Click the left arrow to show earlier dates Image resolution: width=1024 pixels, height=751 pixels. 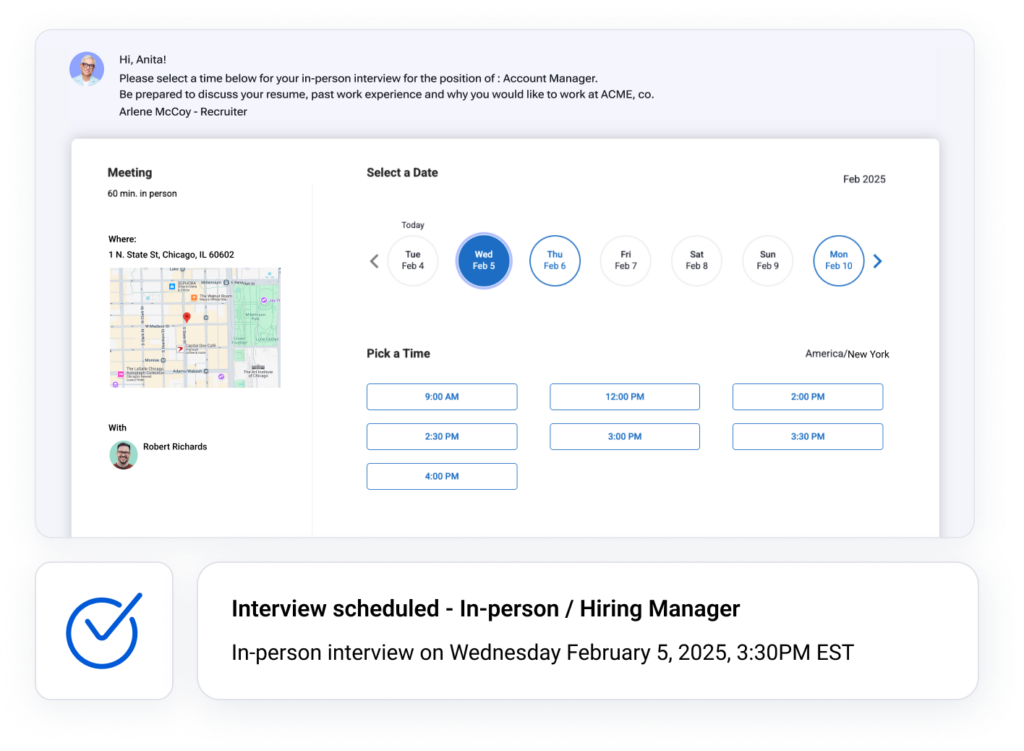pos(373,260)
